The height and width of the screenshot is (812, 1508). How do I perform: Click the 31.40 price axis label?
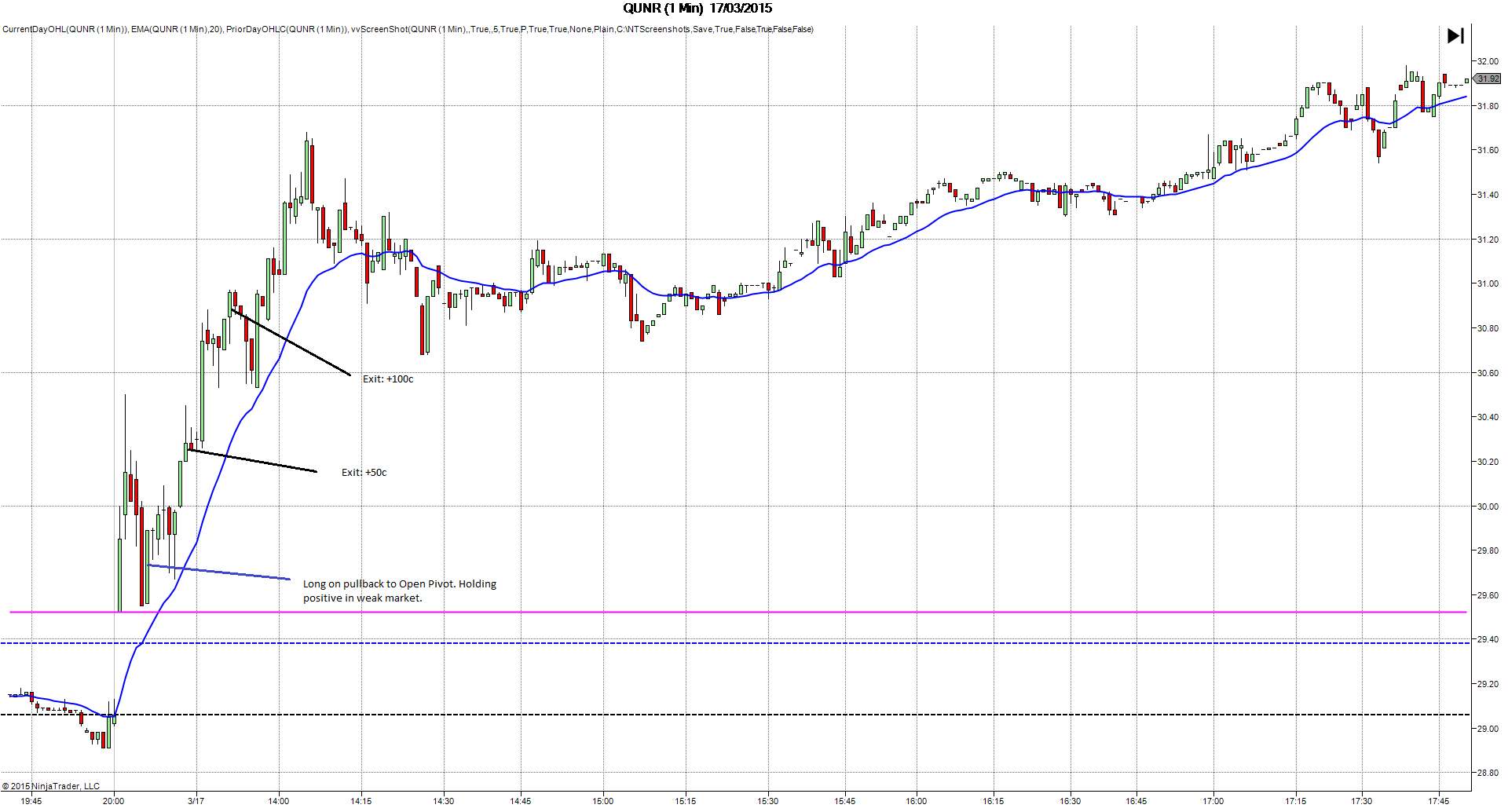tap(1488, 195)
